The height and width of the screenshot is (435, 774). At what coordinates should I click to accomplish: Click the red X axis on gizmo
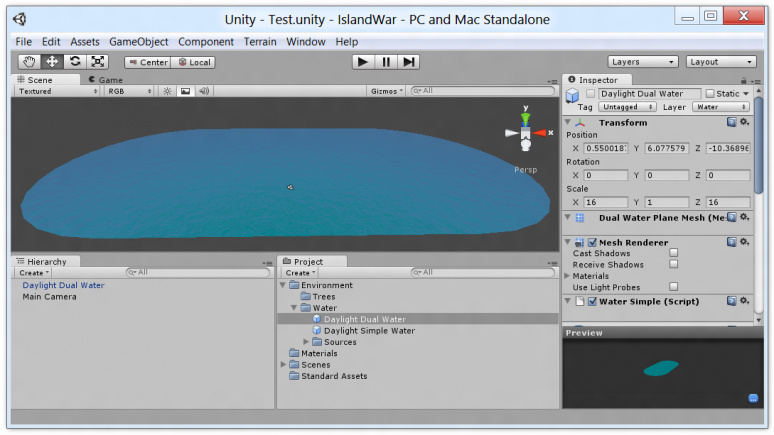541,133
